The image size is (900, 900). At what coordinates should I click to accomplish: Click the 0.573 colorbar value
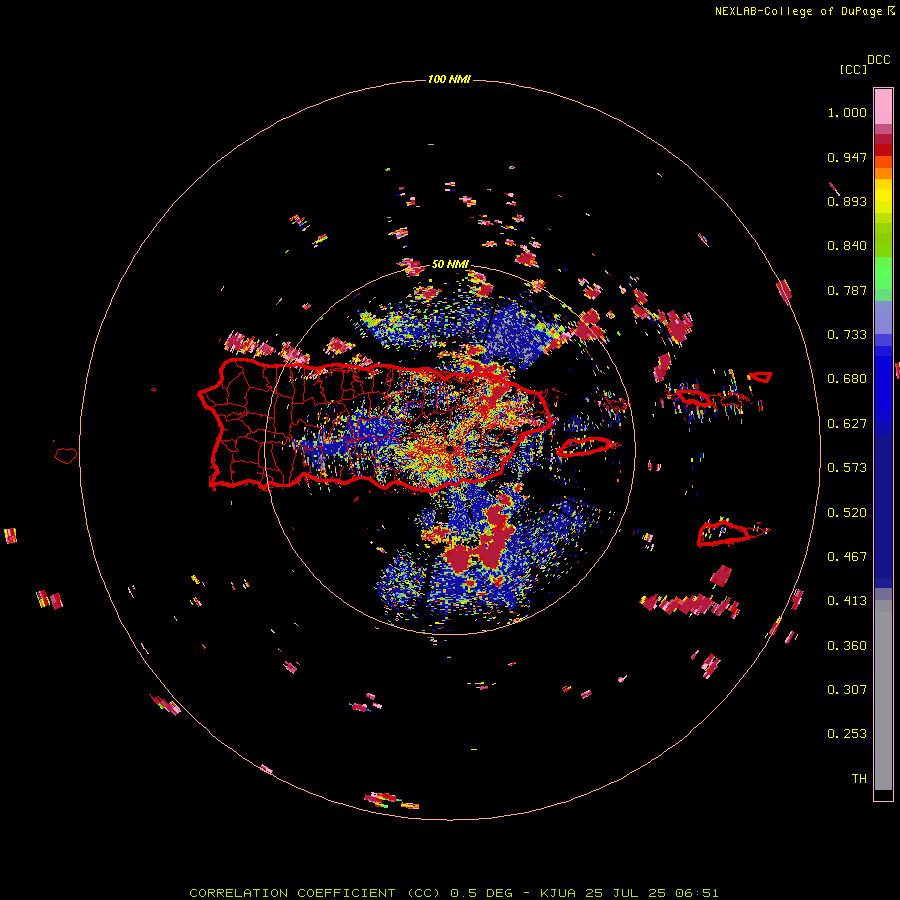click(847, 468)
